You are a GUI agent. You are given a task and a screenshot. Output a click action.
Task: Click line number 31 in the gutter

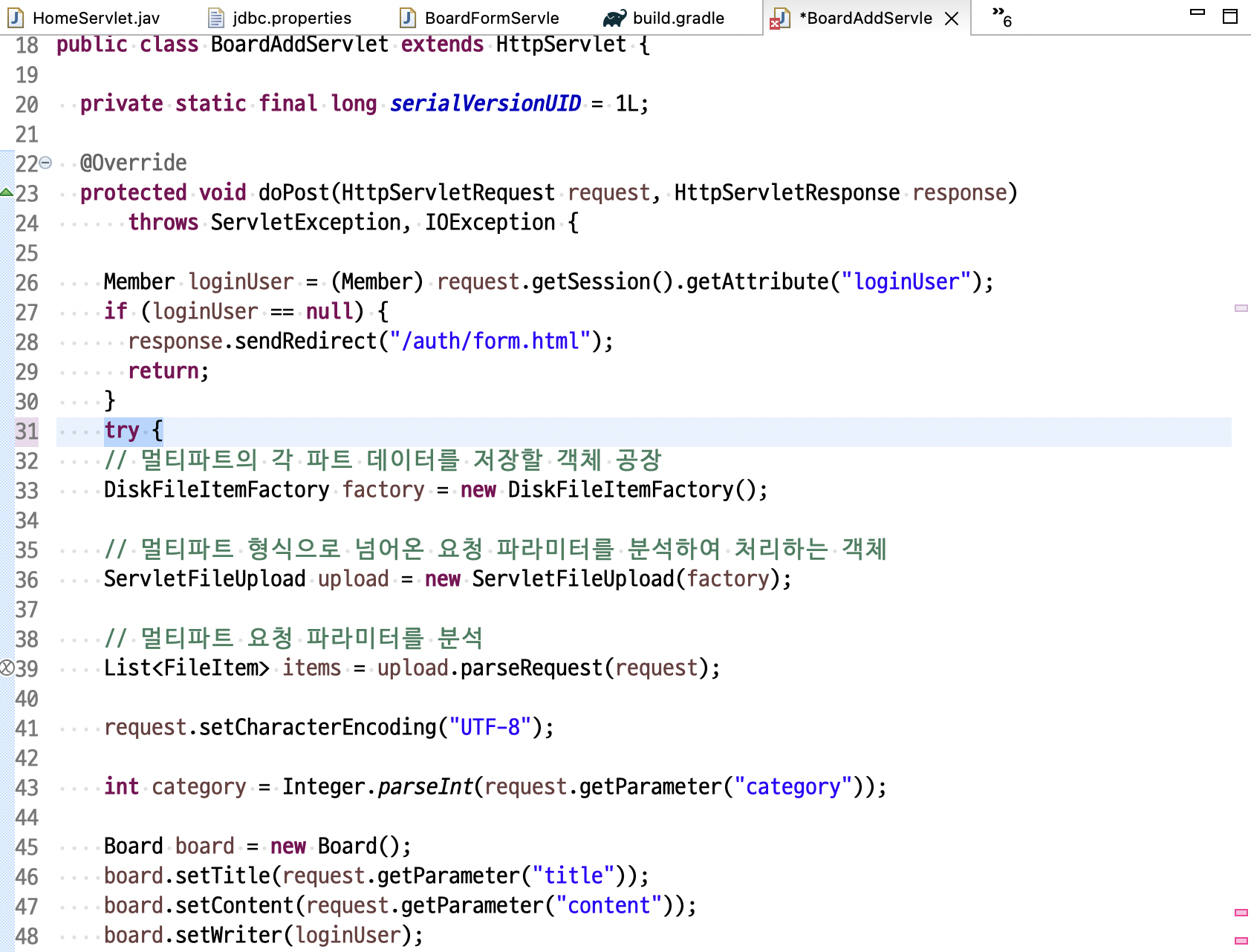click(x=27, y=431)
